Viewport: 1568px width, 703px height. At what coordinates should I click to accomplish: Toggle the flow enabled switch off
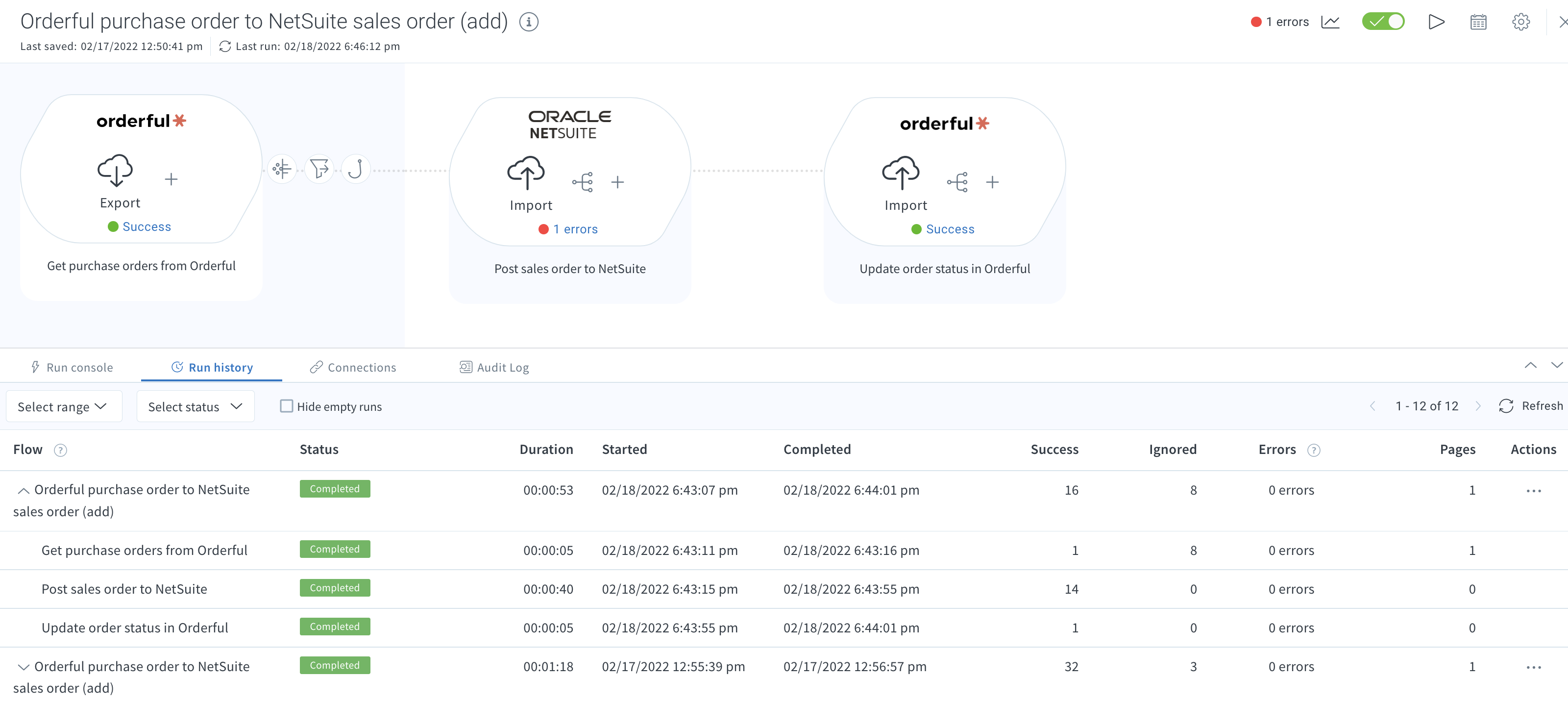click(1383, 22)
